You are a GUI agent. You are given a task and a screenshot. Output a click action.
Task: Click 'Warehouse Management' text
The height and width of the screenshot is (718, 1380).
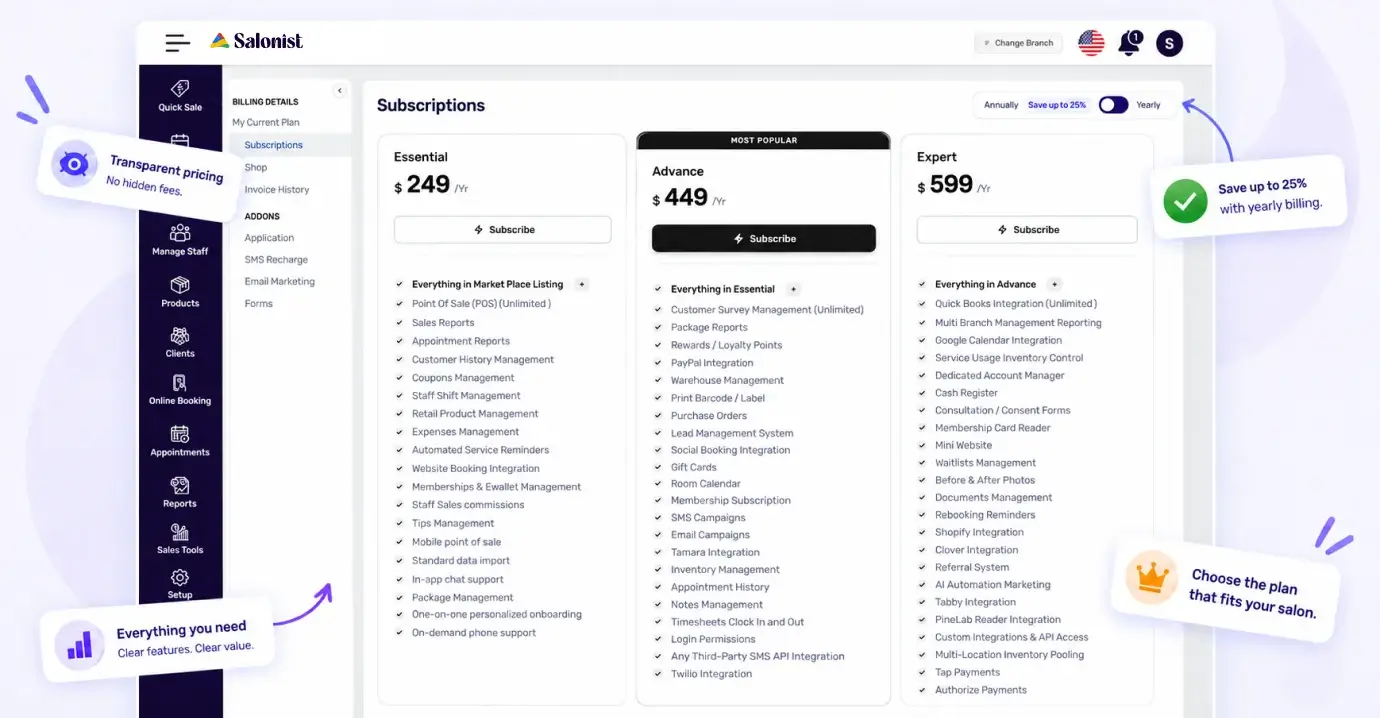(x=727, y=380)
